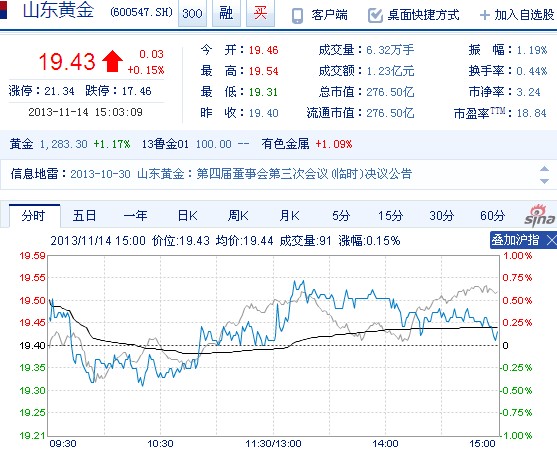Switch to the 日K chart tab
This screenshot has height=450, width=557.
point(188,216)
